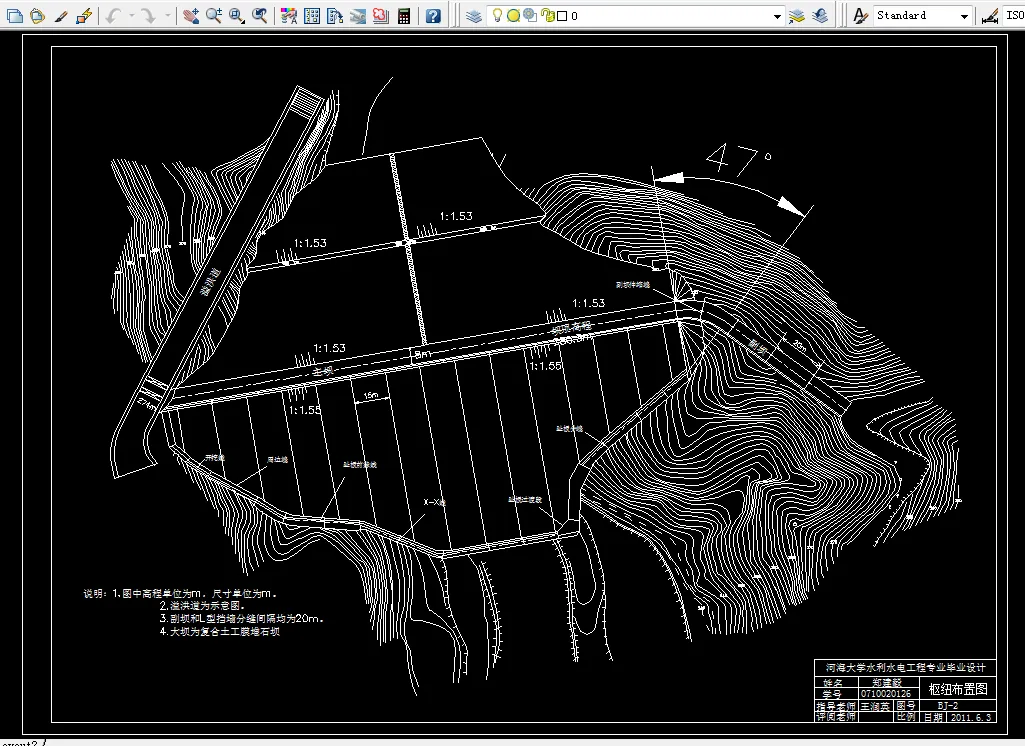
Task: Open the Help question mark
Action: [433, 16]
